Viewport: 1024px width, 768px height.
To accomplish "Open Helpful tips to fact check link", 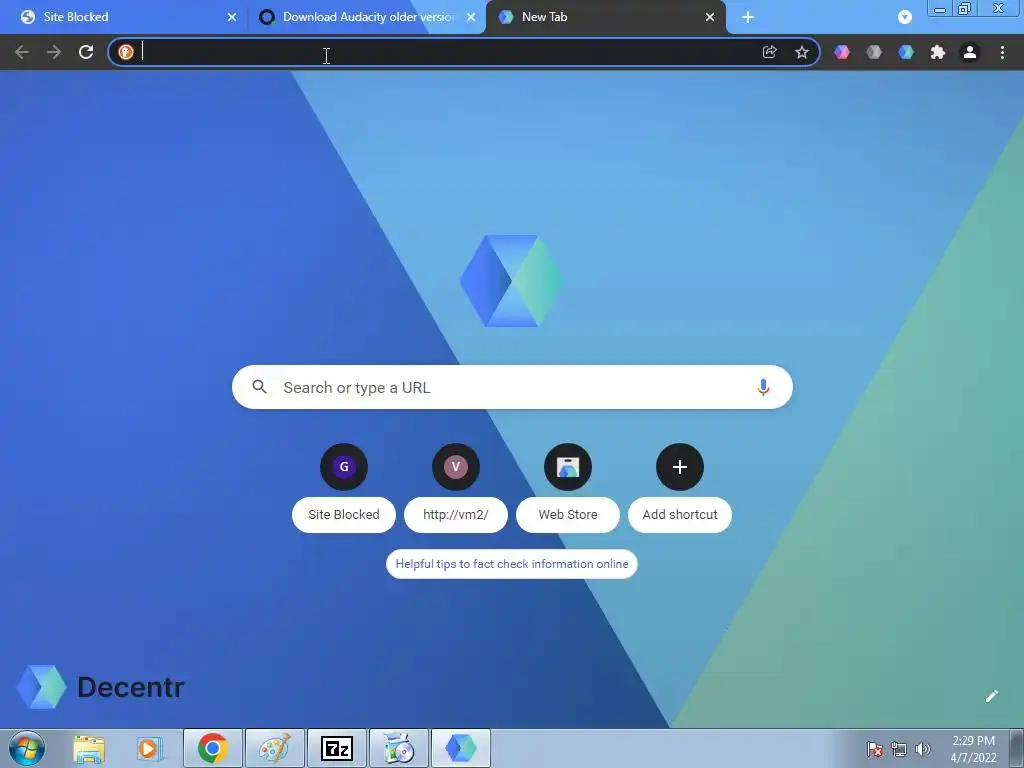I will pos(512,564).
